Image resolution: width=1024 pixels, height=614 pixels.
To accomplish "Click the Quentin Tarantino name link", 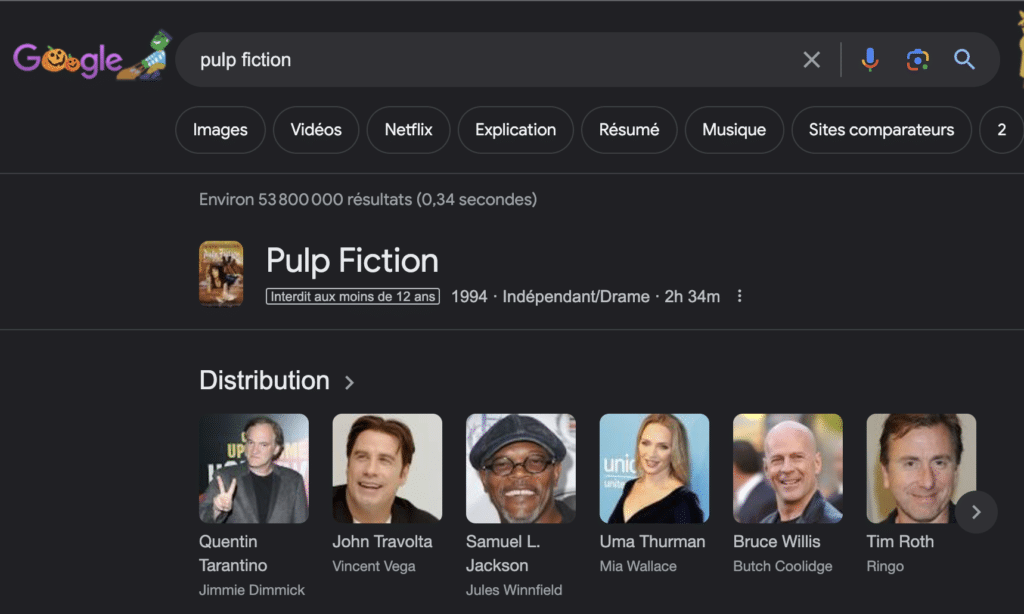I will point(233,553).
